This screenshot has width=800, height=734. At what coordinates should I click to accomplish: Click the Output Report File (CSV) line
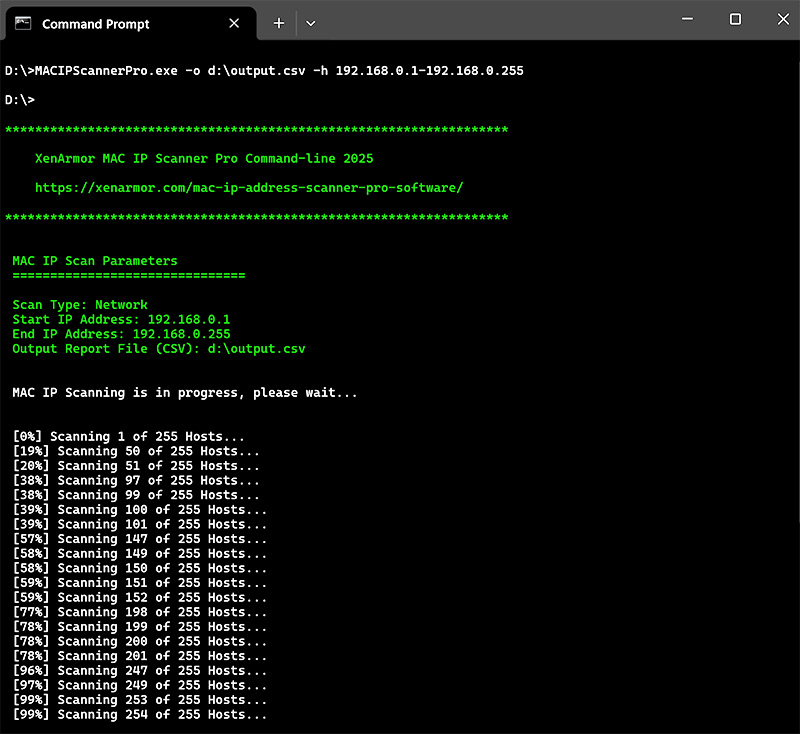click(x=159, y=349)
